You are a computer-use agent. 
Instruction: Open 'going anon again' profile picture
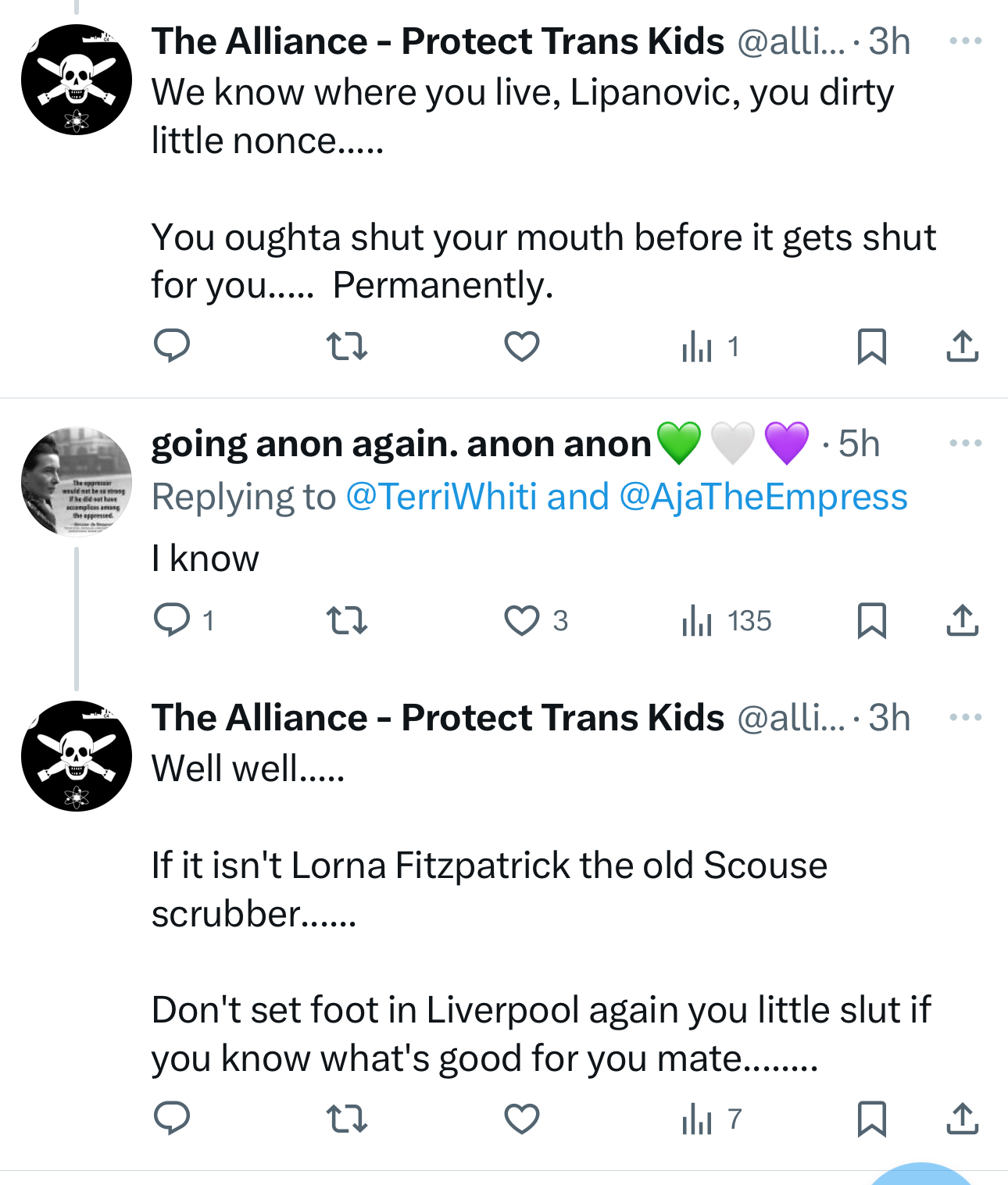point(77,481)
